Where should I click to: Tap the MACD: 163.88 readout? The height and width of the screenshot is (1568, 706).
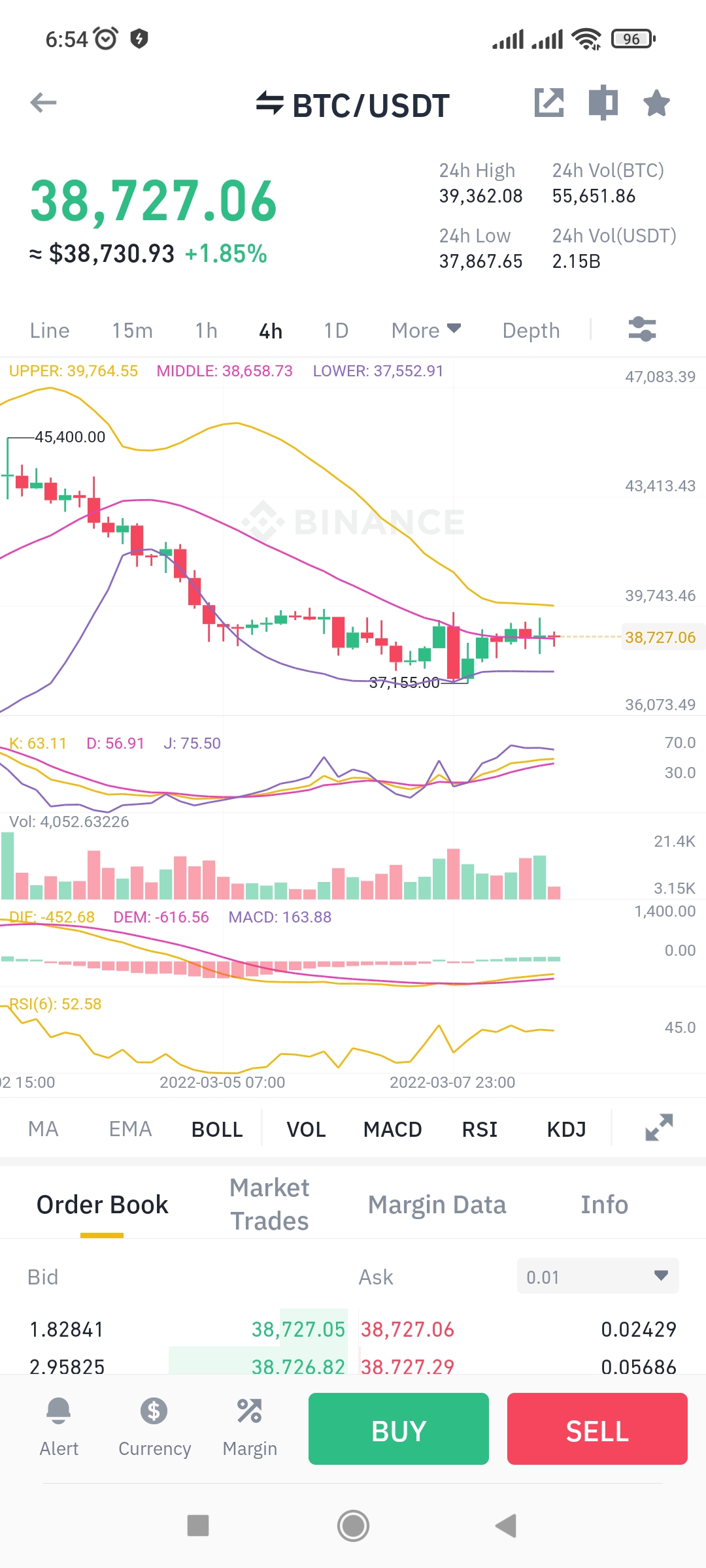[280, 917]
